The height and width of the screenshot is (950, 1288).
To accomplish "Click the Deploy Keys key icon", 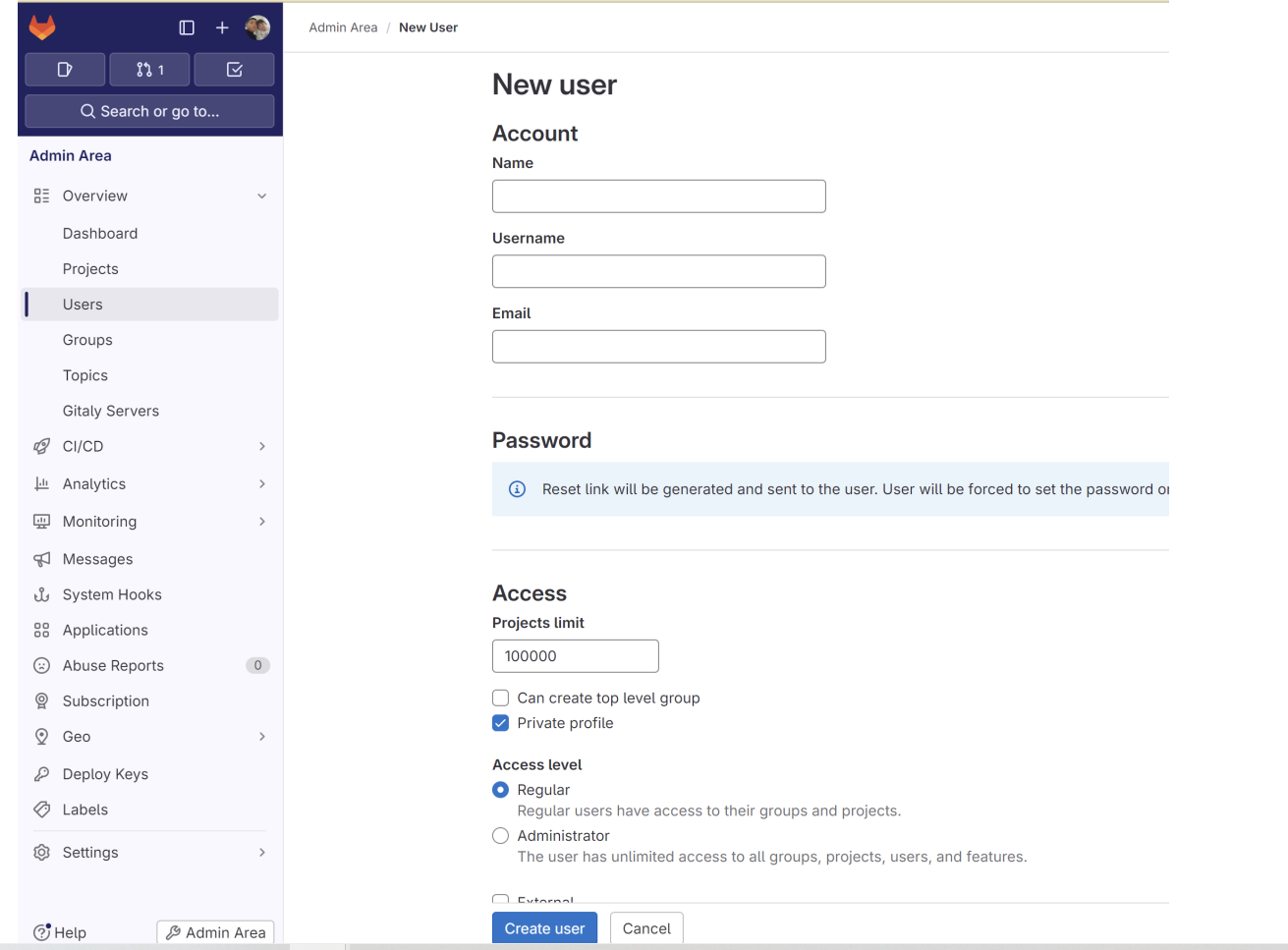I will 41,774.
